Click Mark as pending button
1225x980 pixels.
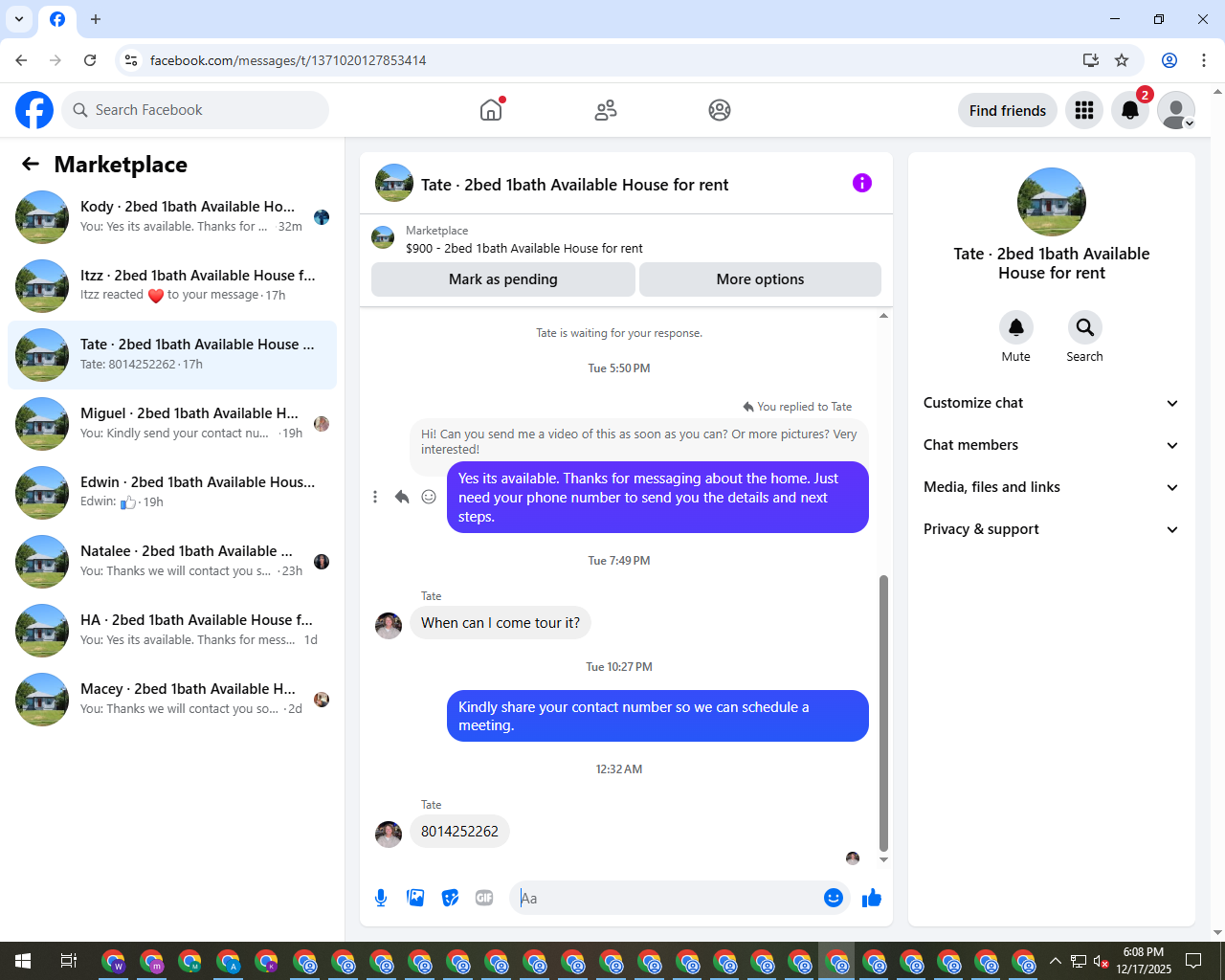pos(503,279)
